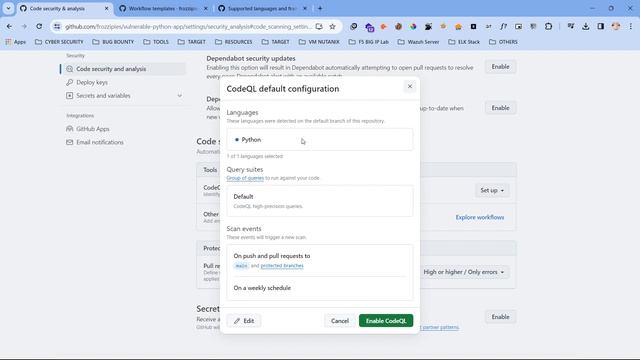
Task: Enable Dependabot security updates
Action: point(500,67)
